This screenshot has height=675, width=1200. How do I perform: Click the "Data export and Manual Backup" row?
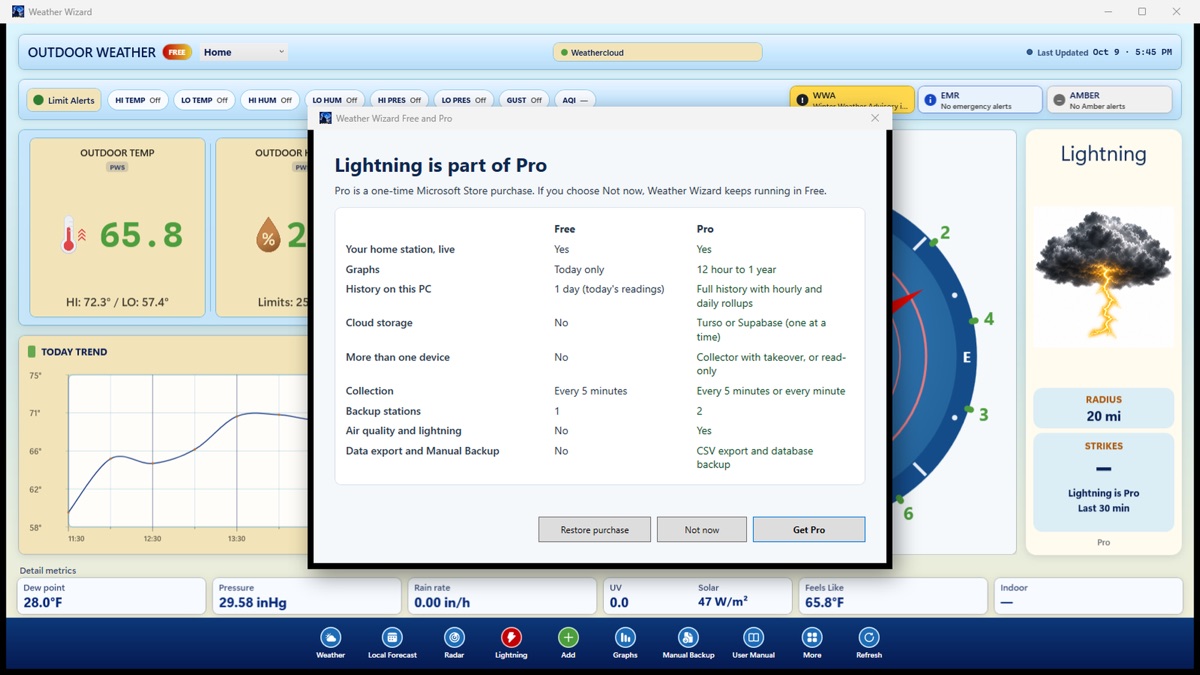pos(600,457)
